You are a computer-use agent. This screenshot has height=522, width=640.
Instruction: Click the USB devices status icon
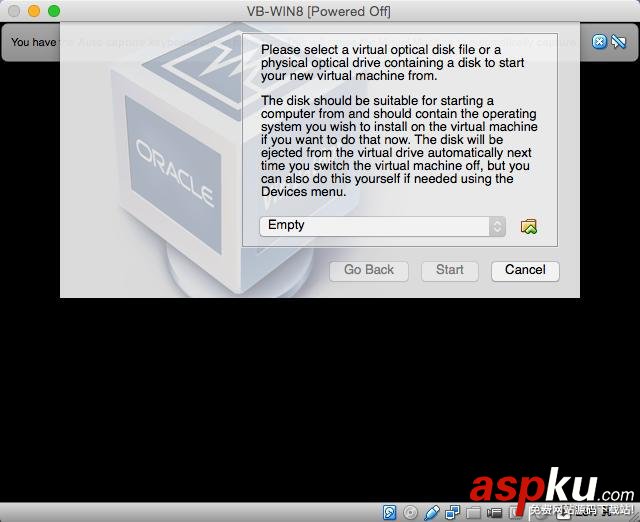pos(432,512)
